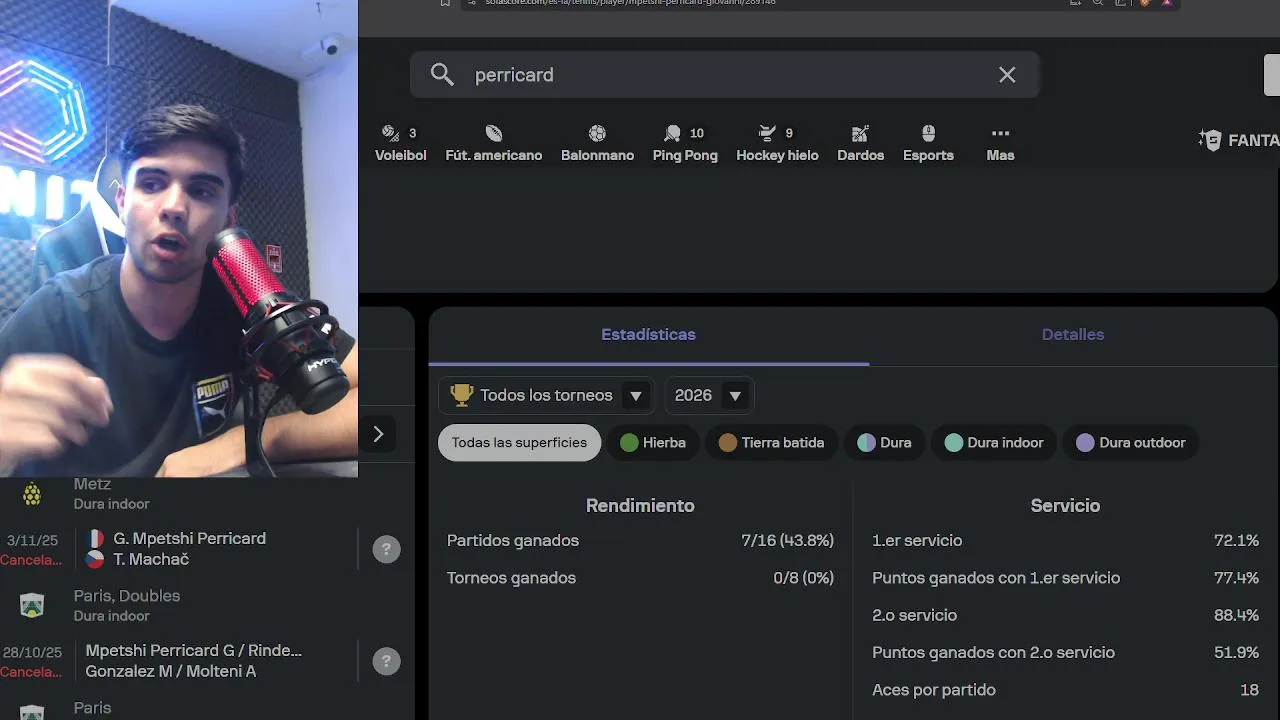Open the Dardos sport section
Screen dimensions: 1280x720
pyautogui.click(x=860, y=143)
